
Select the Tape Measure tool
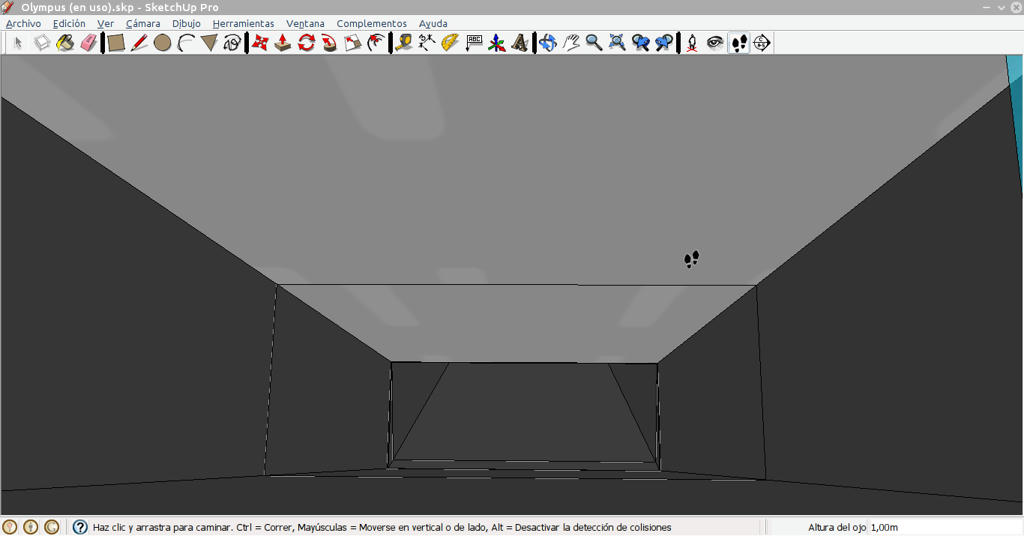[404, 43]
